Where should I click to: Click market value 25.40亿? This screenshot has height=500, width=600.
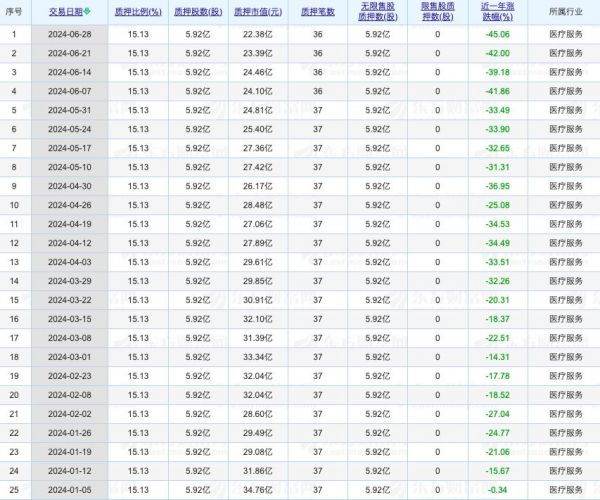point(258,129)
